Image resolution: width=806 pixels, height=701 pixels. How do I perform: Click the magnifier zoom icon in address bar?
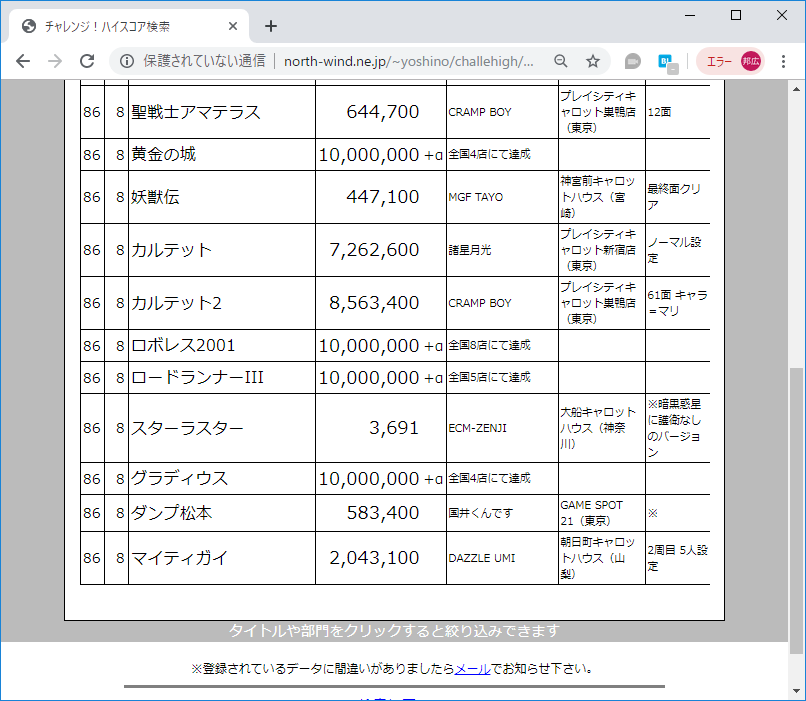[x=561, y=60]
